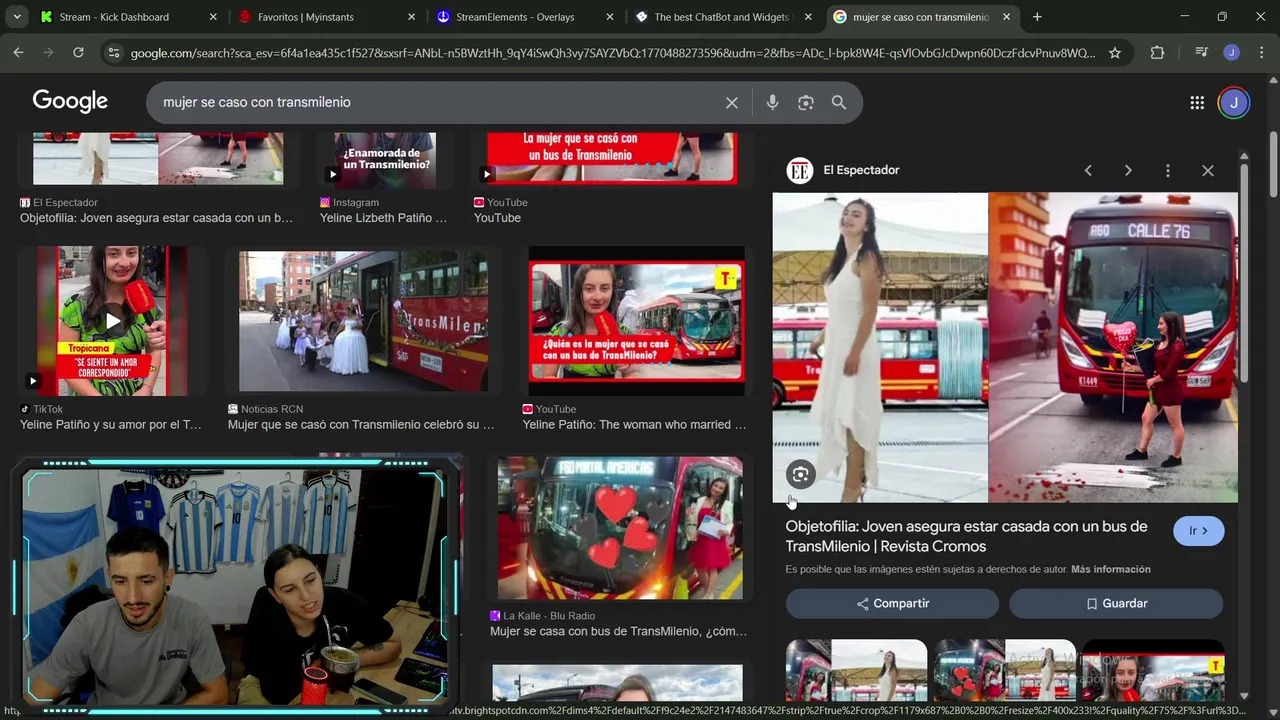This screenshot has height=720, width=1280.
Task: Open a new browser tab
Action: point(1037,17)
